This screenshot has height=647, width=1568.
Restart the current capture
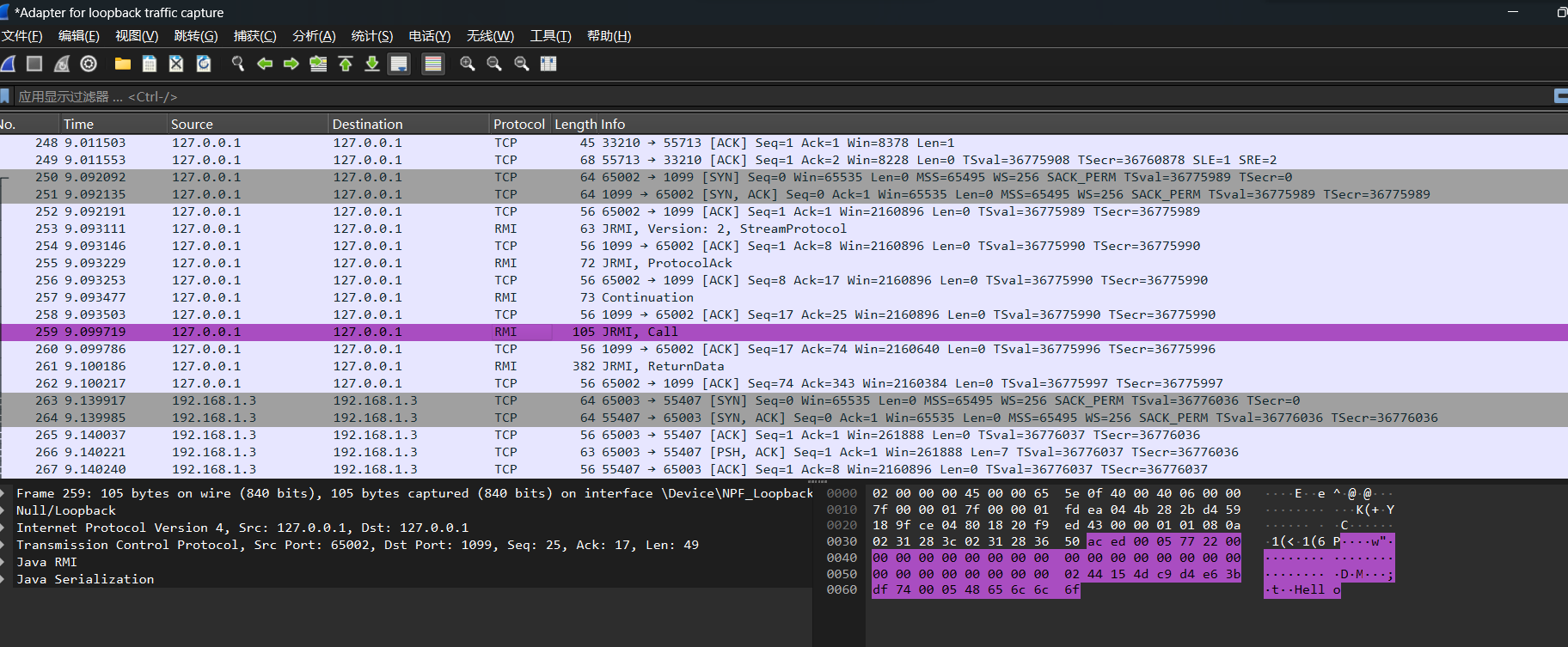pyautogui.click(x=61, y=64)
